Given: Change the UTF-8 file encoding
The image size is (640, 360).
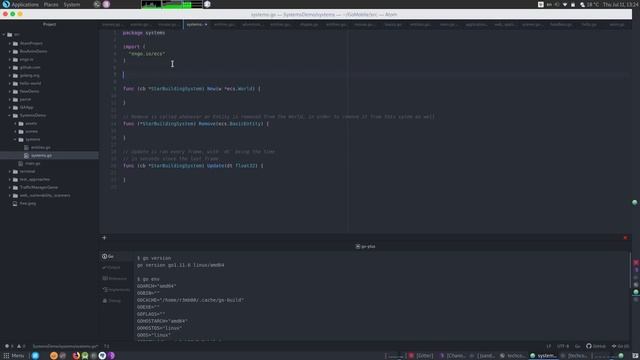Looking at the screenshot, I should (x=563, y=346).
